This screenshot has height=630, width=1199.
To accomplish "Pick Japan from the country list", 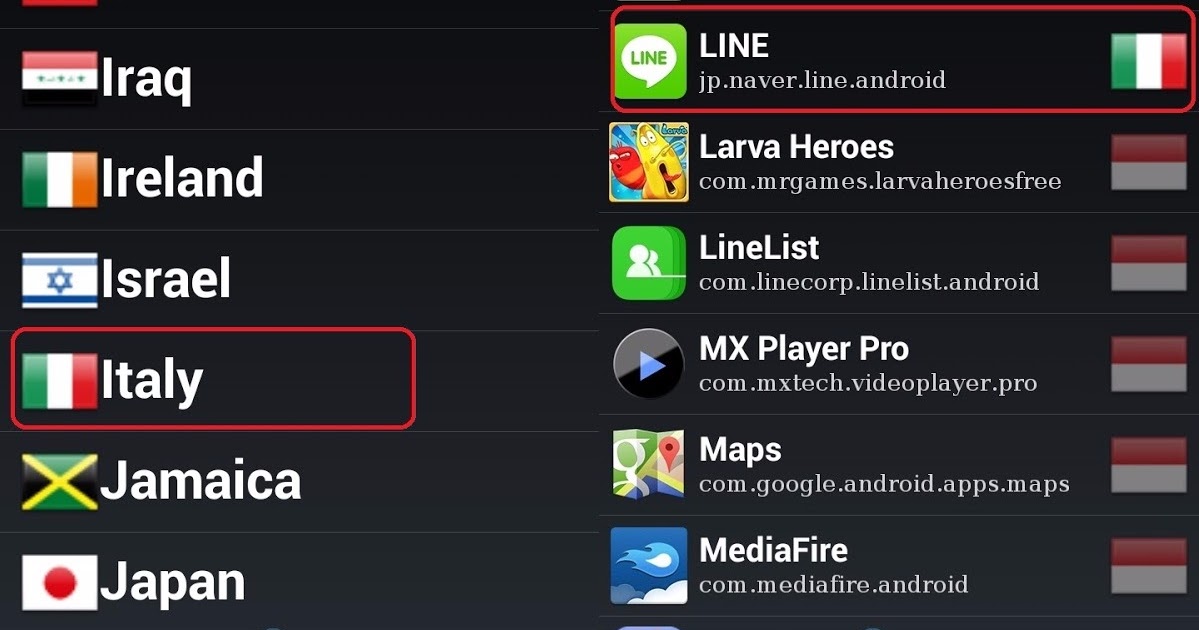I will 299,582.
